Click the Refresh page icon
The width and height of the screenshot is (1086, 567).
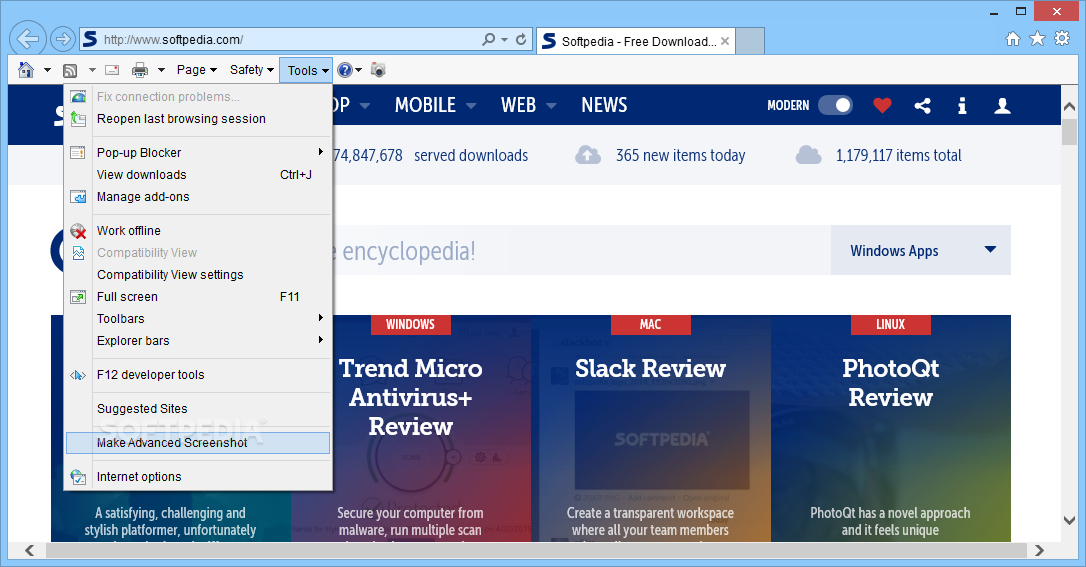pyautogui.click(x=521, y=39)
